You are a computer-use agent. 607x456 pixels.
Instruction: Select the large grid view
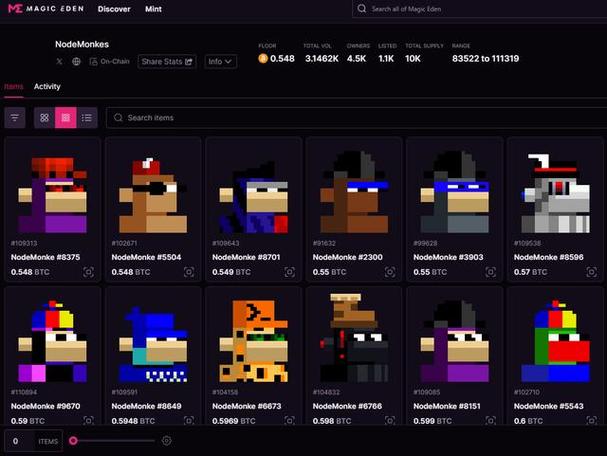[x=66, y=117]
